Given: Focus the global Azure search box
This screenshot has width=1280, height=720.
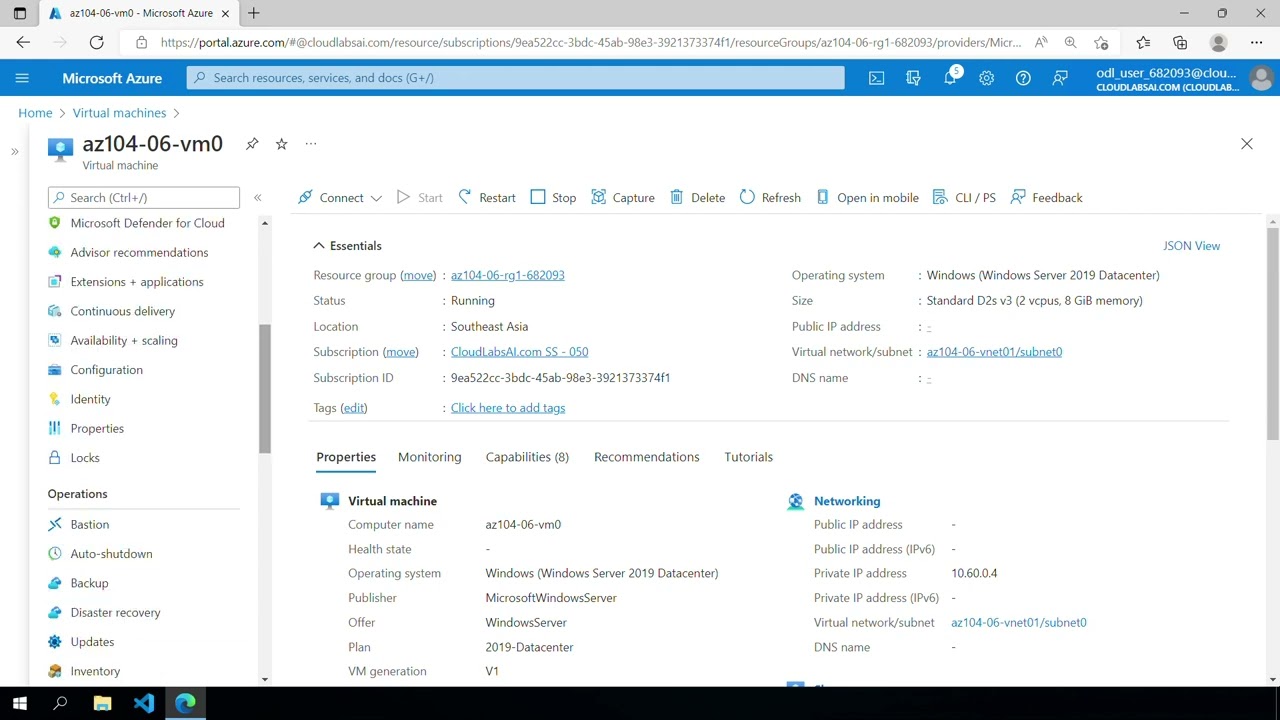Looking at the screenshot, I should [x=515, y=78].
